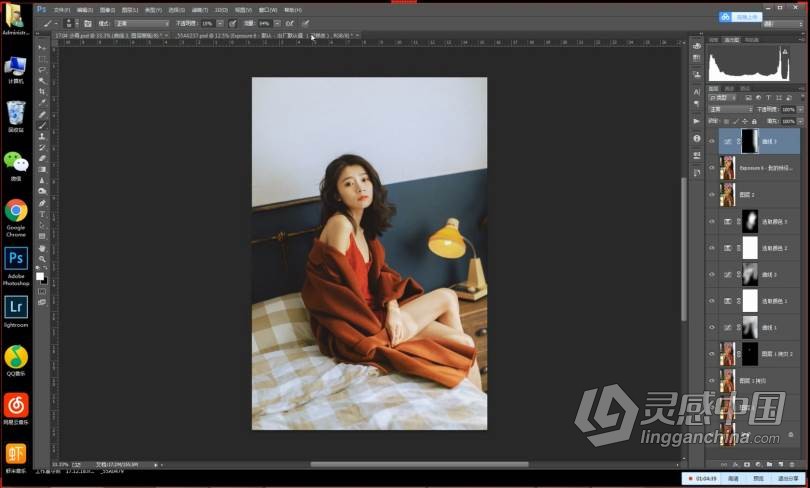Image resolution: width=810 pixels, height=488 pixels.
Task: Click the add layer mask icon
Action: point(746,465)
